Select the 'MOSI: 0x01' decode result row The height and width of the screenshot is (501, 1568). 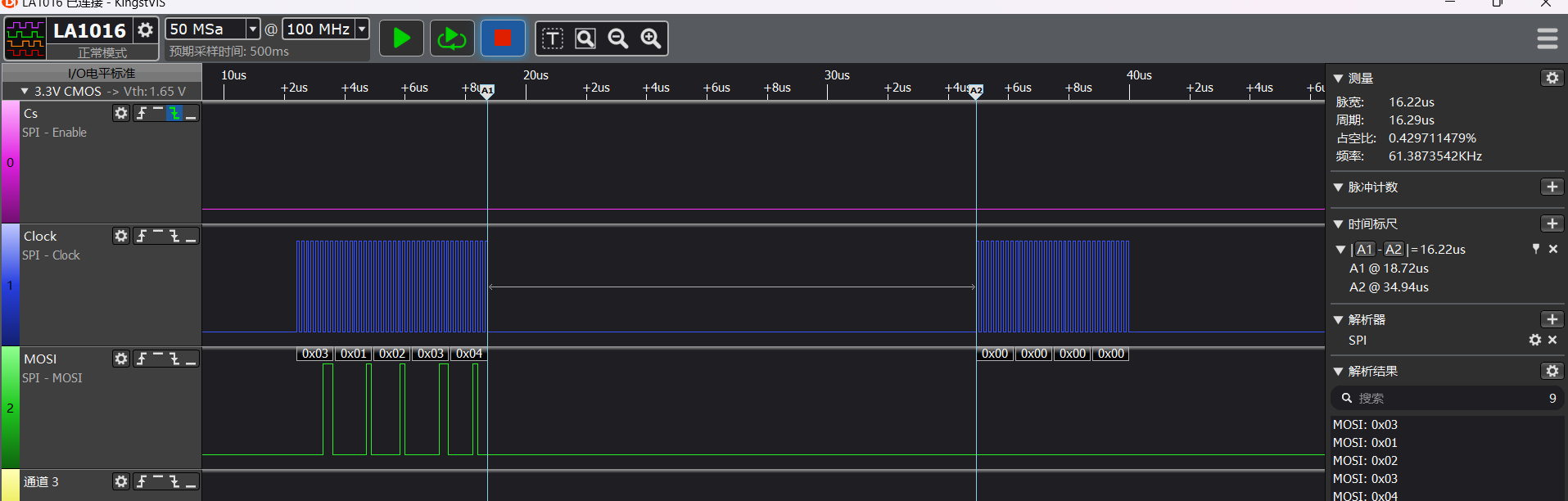tap(1447, 443)
